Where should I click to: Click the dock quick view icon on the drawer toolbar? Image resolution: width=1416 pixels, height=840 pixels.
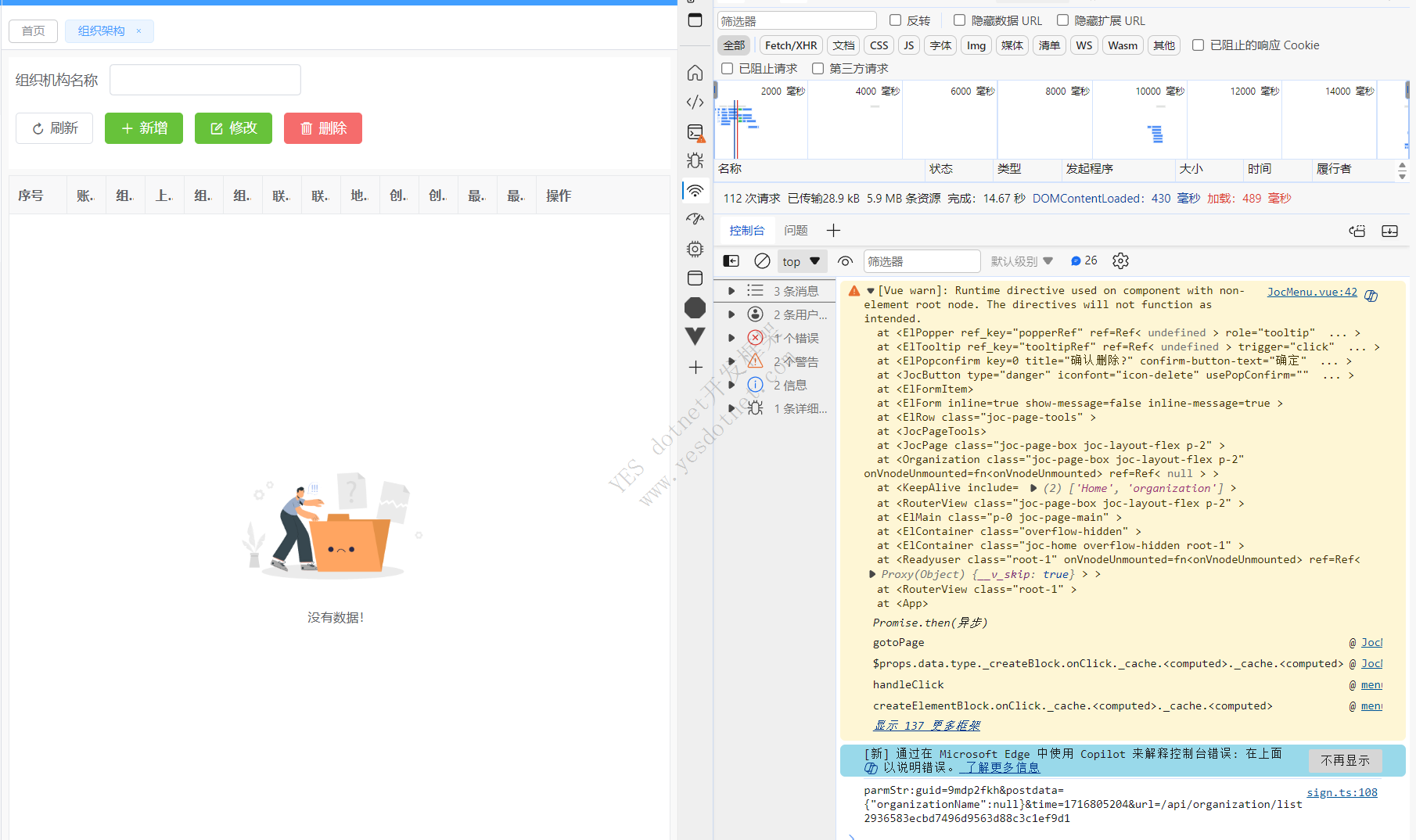pyautogui.click(x=1357, y=231)
